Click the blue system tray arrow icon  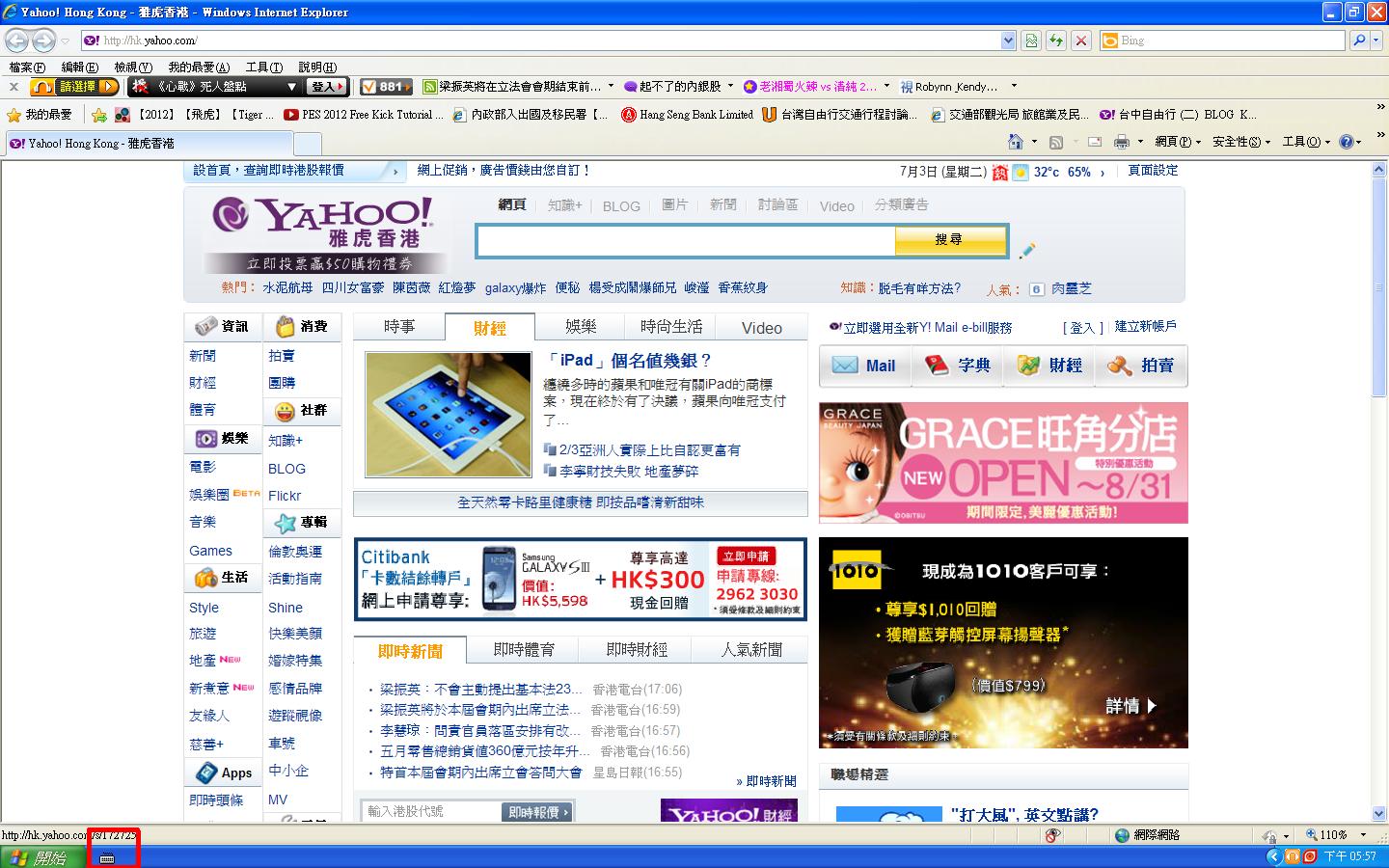(1273, 856)
